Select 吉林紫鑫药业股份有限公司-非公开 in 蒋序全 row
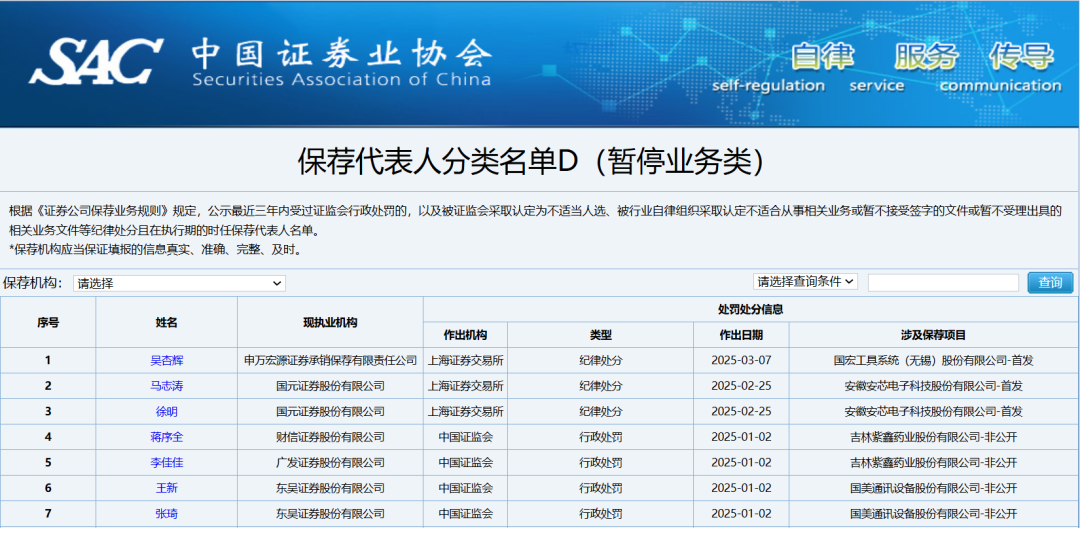Screen dimensions: 1080x545 [933, 437]
